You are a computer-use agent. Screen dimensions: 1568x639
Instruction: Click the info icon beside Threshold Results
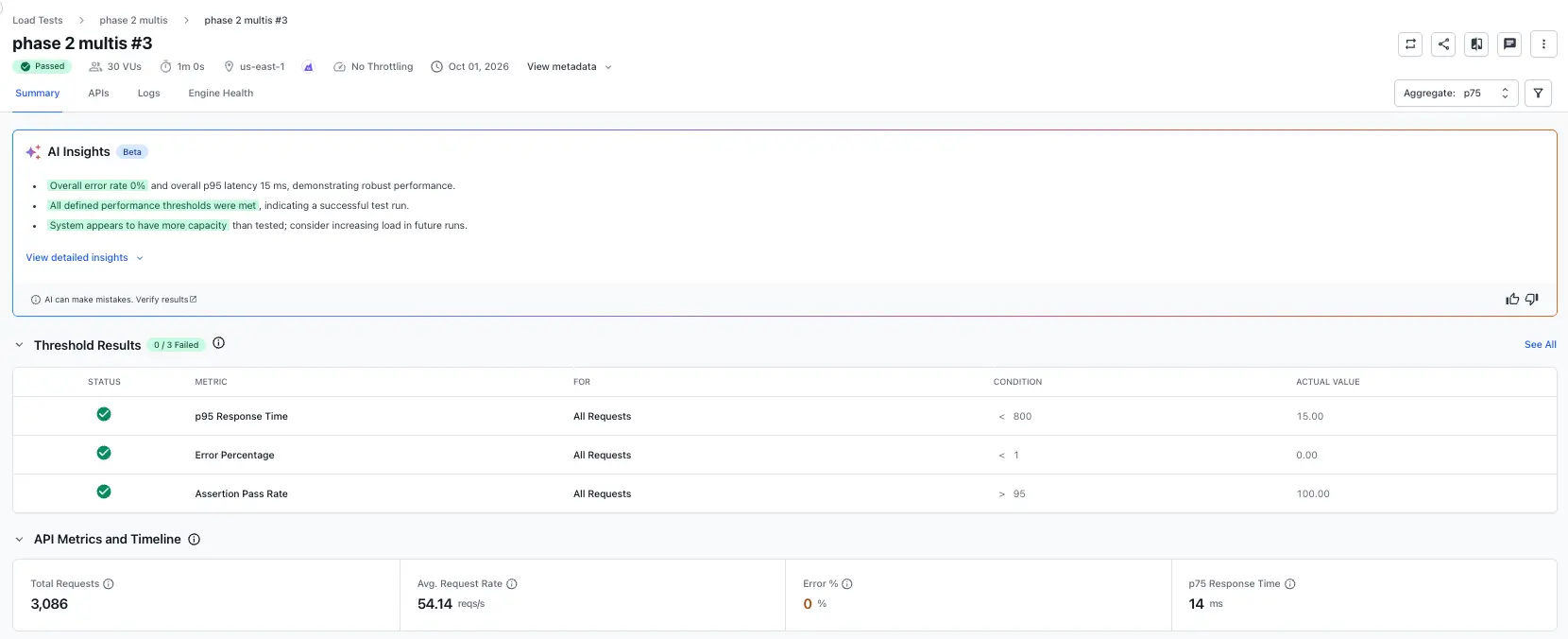pos(218,343)
